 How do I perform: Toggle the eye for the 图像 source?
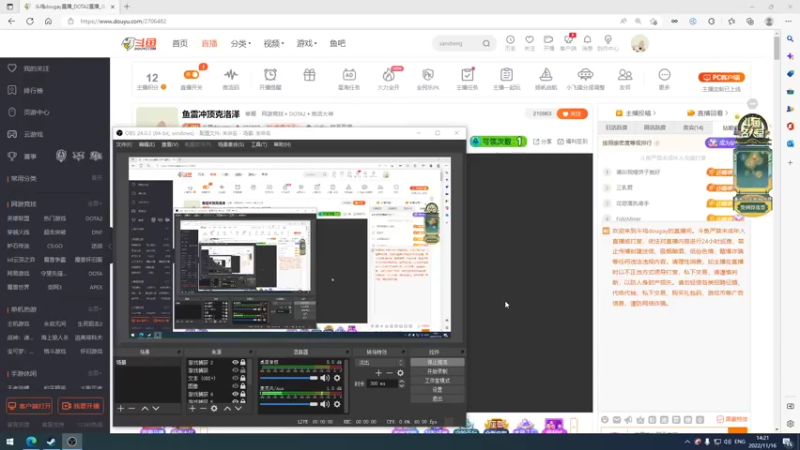(x=235, y=386)
